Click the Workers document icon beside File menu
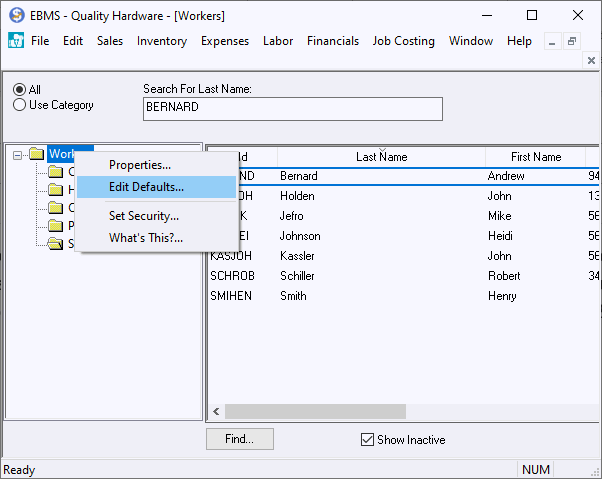 click(x=15, y=41)
